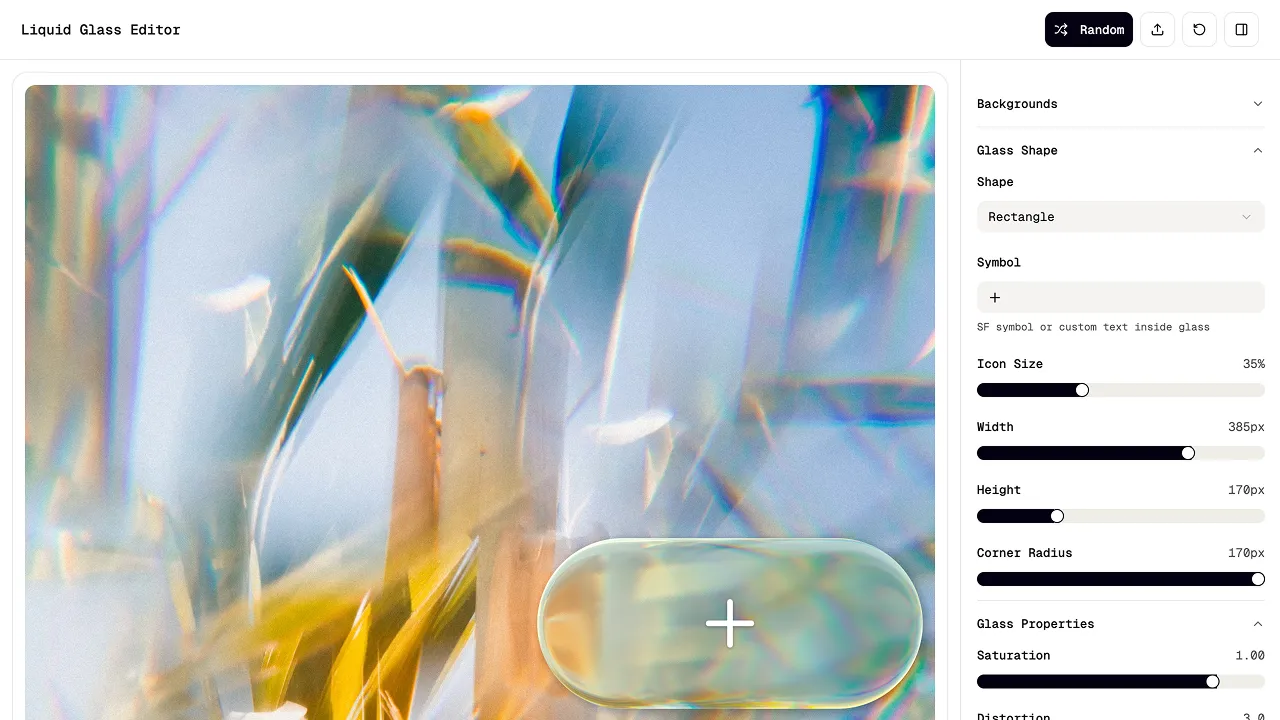
Task: Click the export upload icon
Action: [1157, 29]
